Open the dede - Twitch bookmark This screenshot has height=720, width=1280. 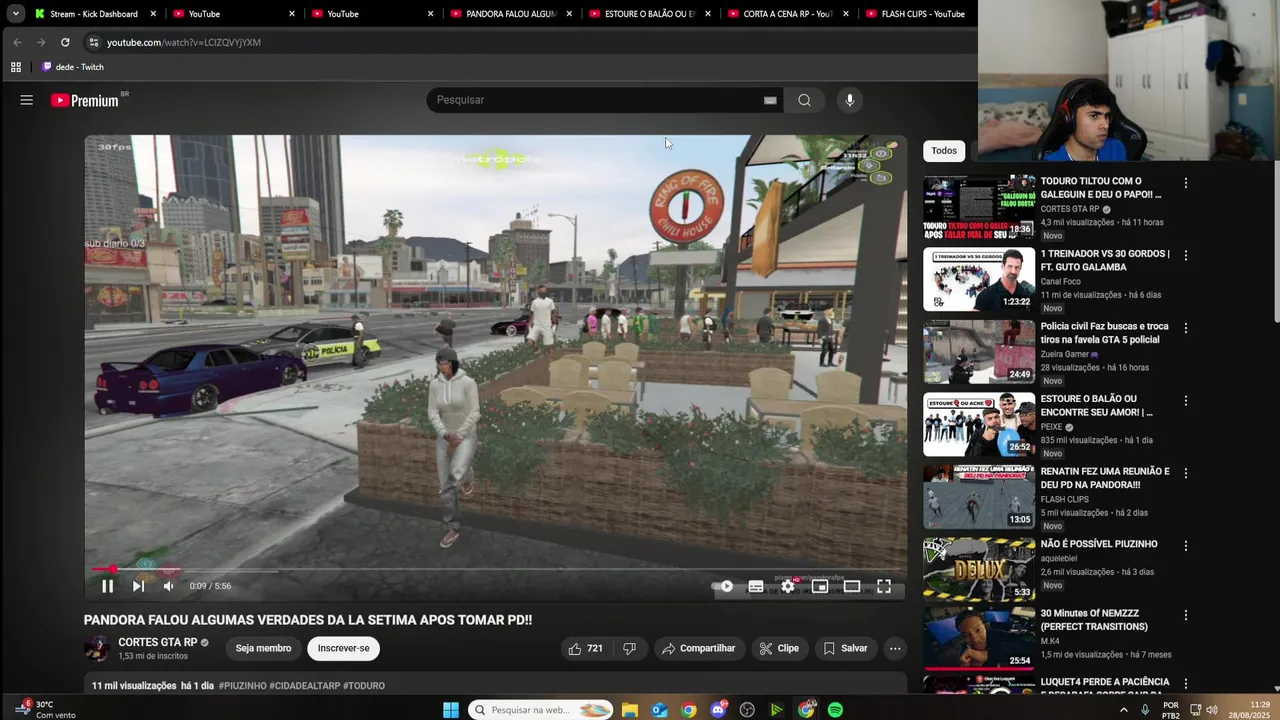[x=72, y=67]
